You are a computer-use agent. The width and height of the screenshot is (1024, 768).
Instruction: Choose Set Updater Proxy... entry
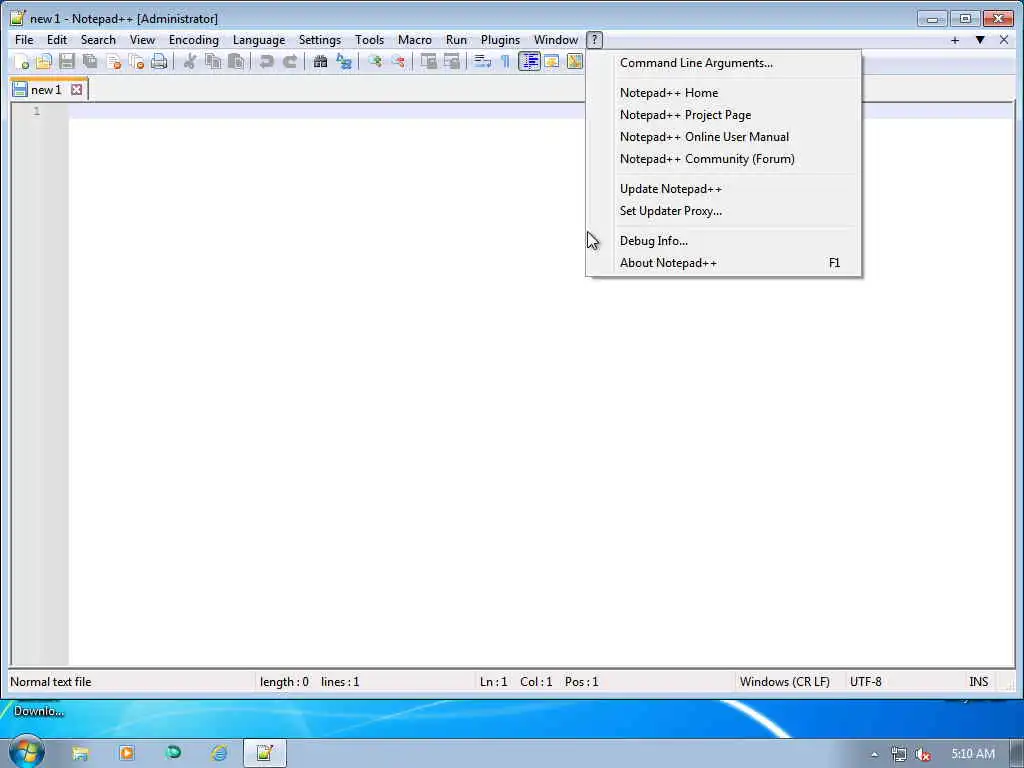point(724,211)
